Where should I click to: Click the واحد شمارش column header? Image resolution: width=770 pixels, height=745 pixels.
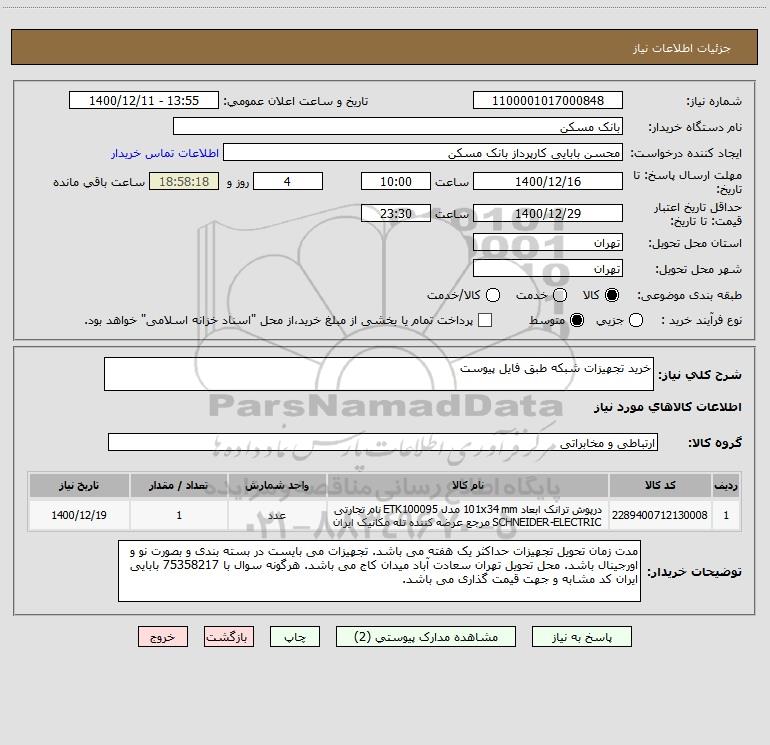(x=277, y=486)
